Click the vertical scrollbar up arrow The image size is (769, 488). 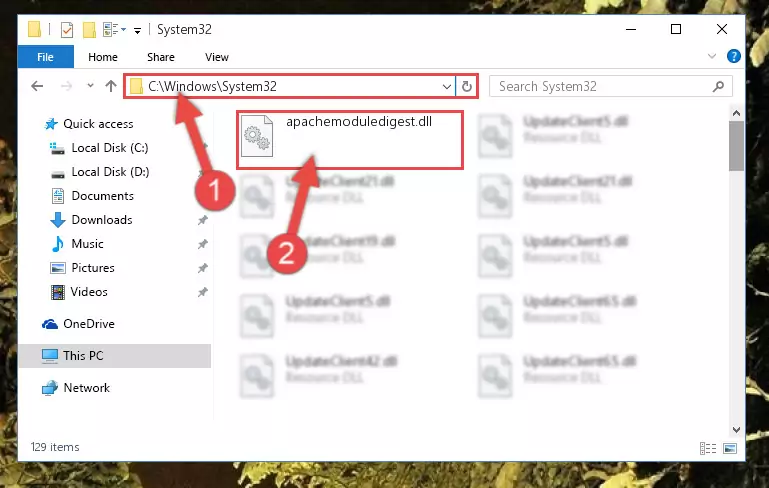click(x=736, y=113)
